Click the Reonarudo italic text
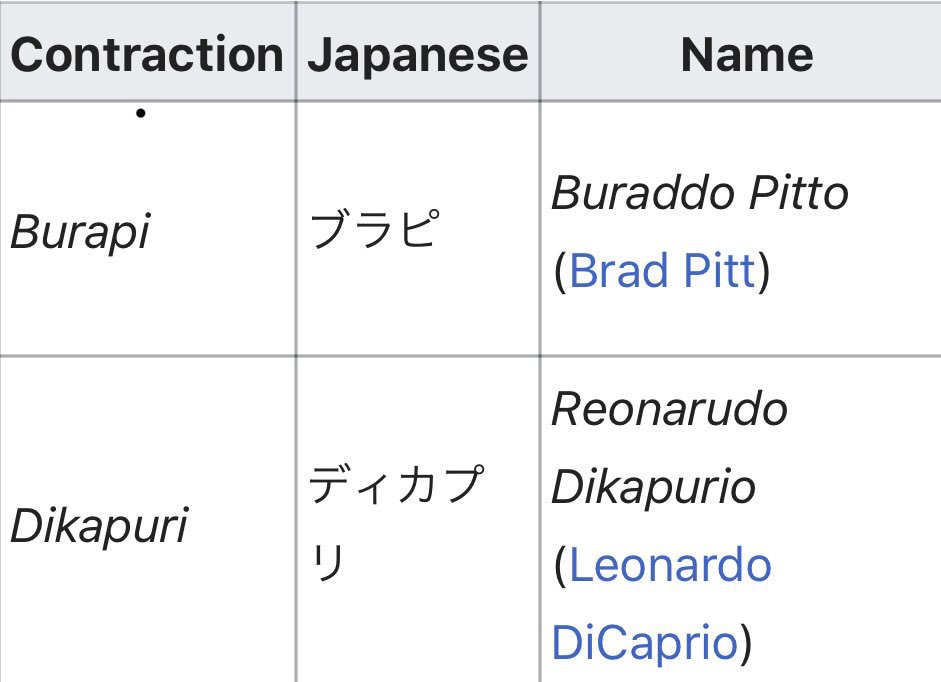The height and width of the screenshot is (682, 941). tap(669, 409)
